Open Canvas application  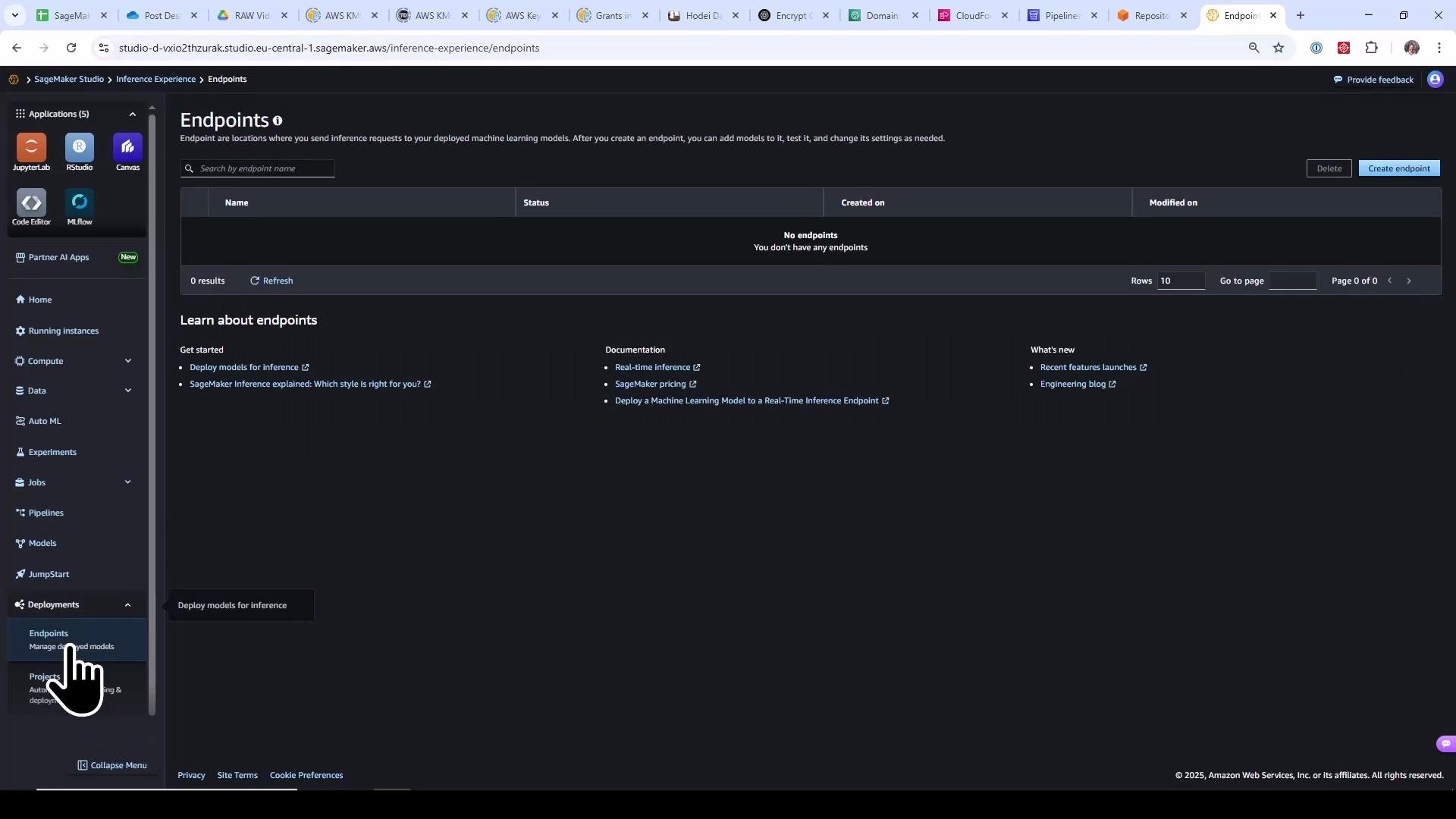(127, 152)
